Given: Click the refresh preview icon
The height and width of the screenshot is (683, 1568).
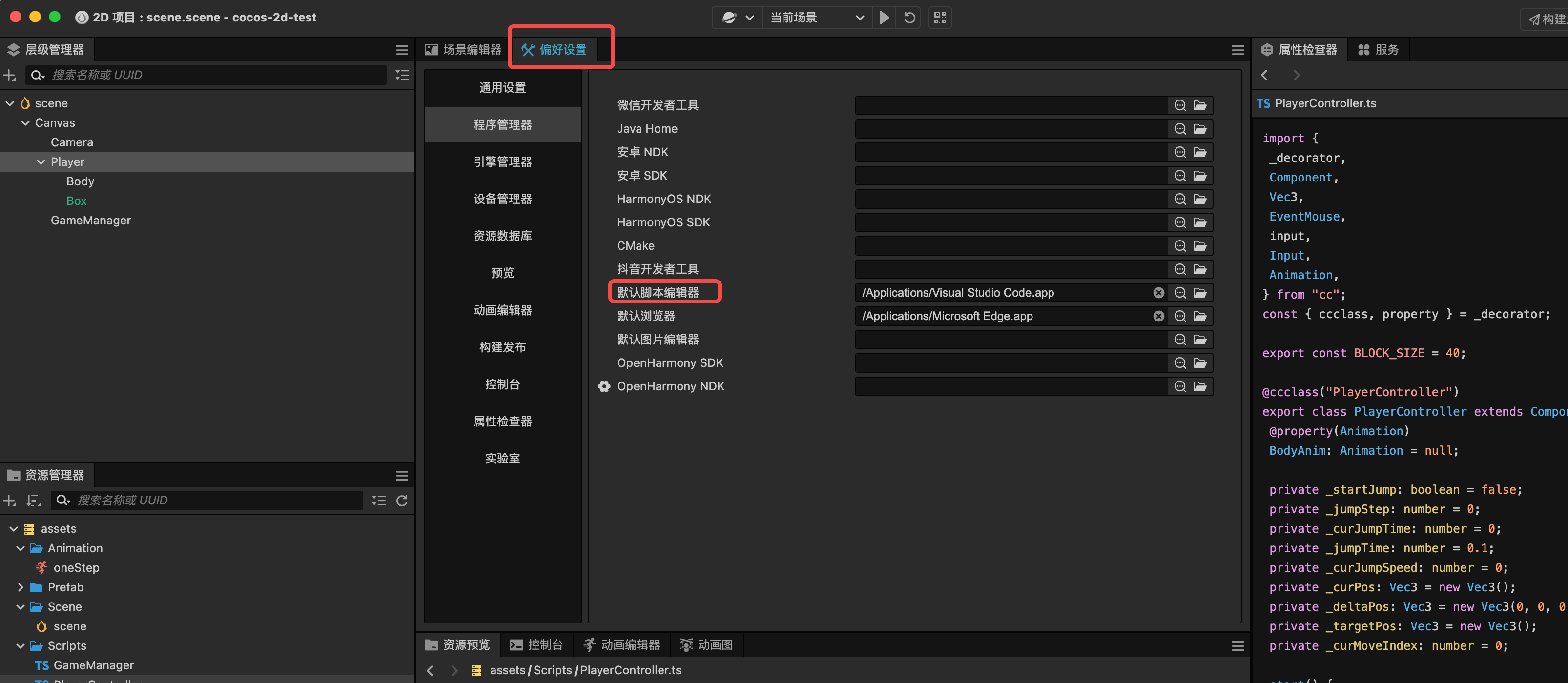Looking at the screenshot, I should (909, 18).
